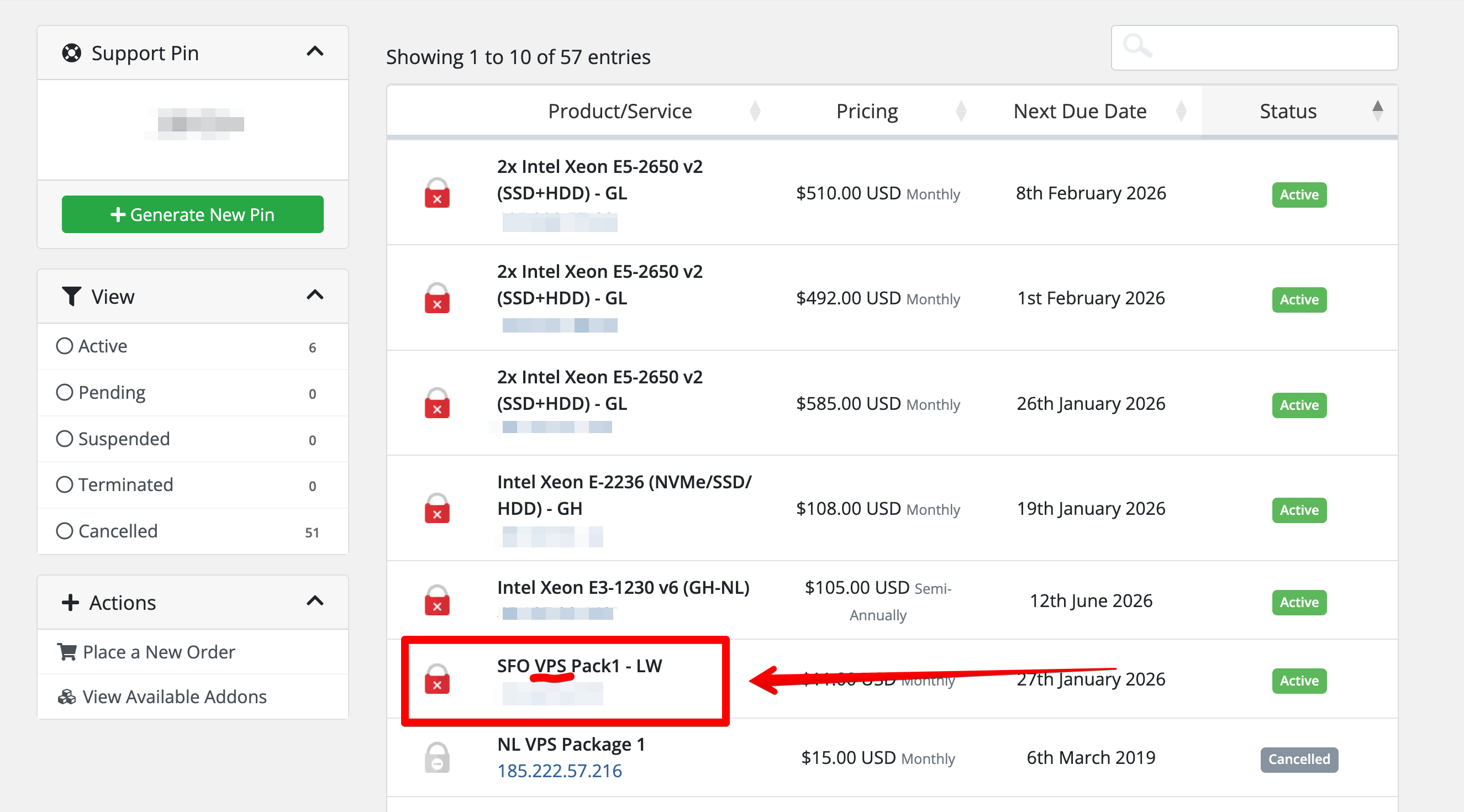Viewport: 1464px width, 812px height.
Task: Collapse the View filter panel
Action: click(315, 295)
